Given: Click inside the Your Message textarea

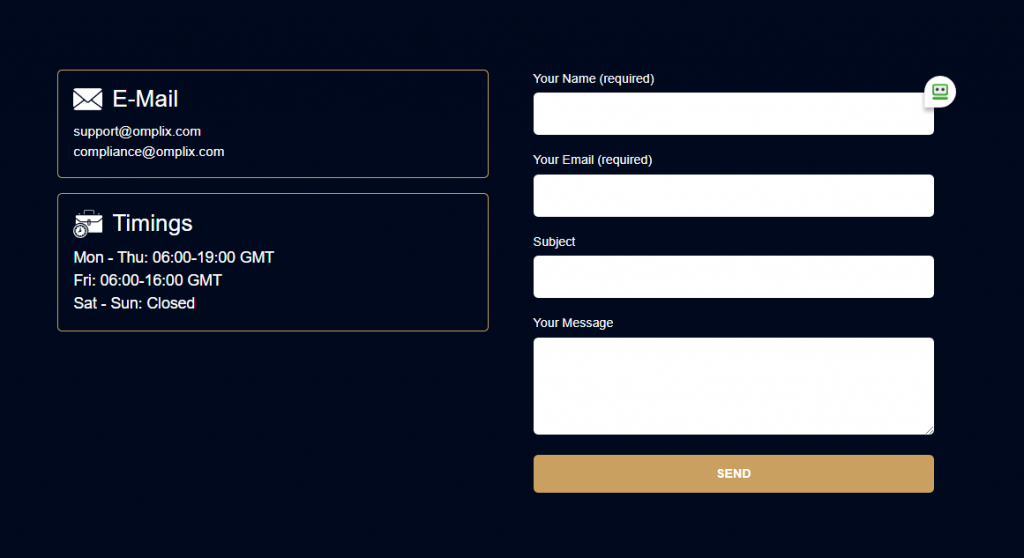Looking at the screenshot, I should [x=733, y=386].
